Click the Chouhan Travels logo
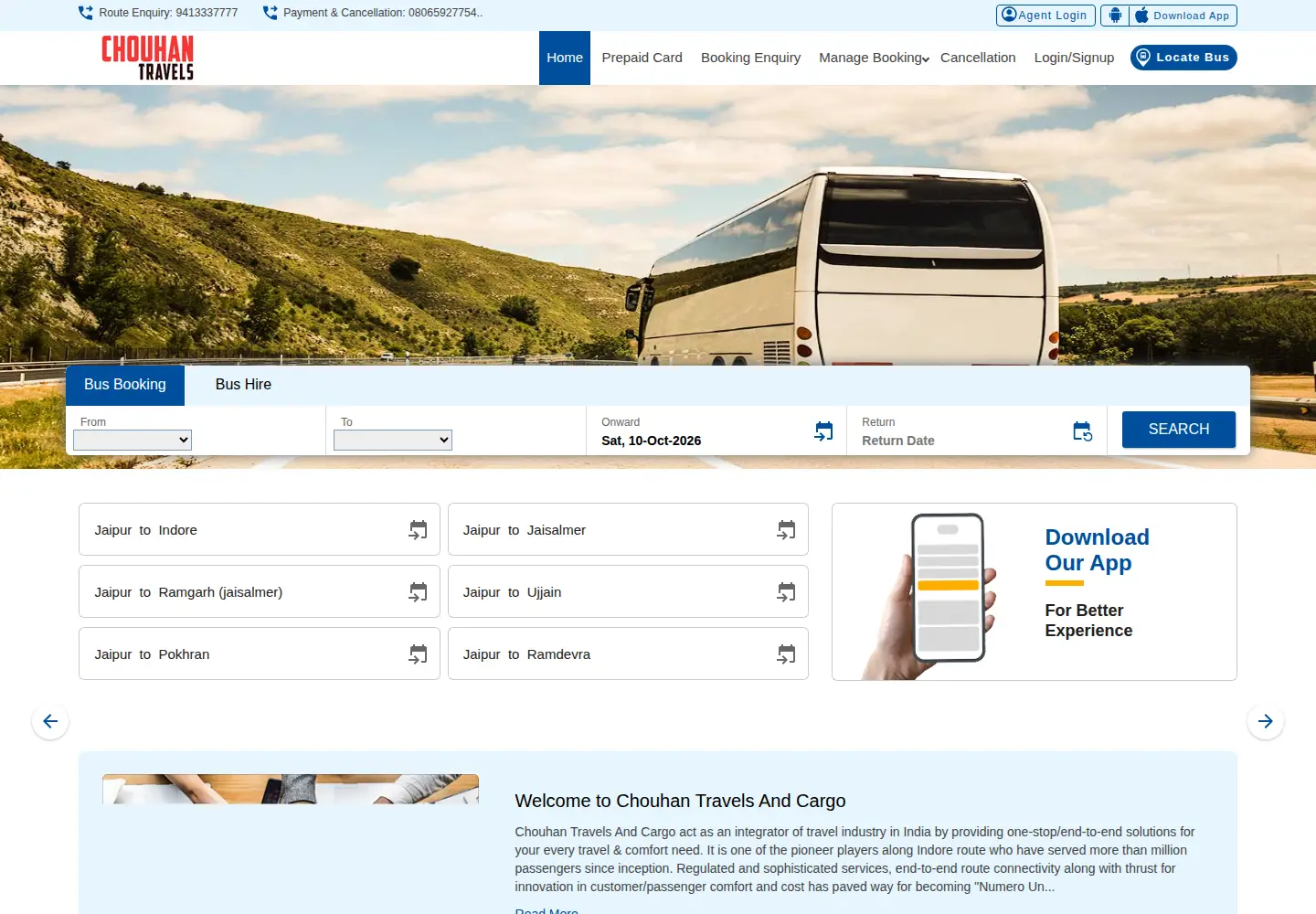This screenshot has width=1316, height=914. click(147, 58)
